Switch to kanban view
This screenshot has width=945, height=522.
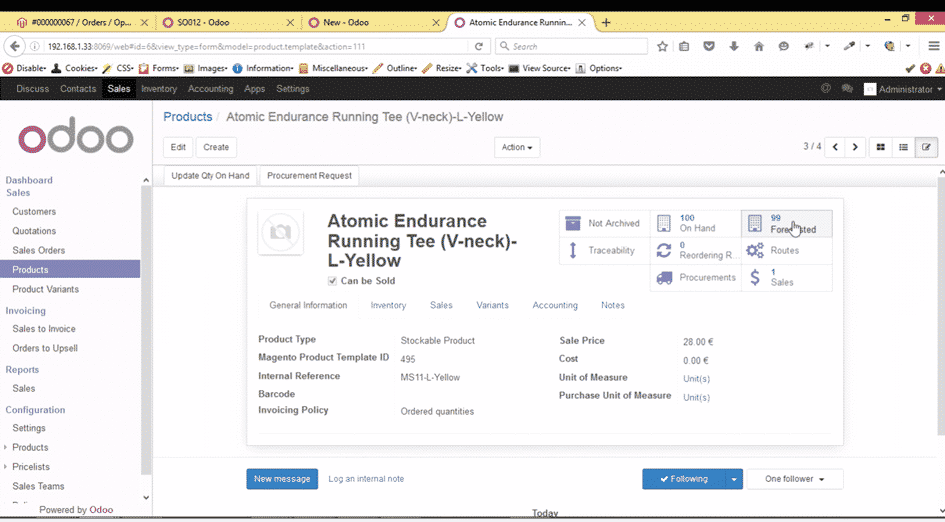pos(881,147)
